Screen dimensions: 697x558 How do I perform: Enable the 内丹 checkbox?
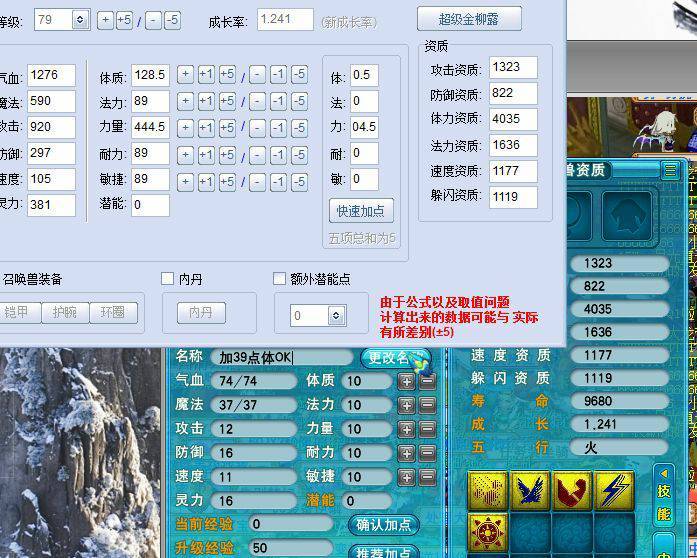pos(168,279)
